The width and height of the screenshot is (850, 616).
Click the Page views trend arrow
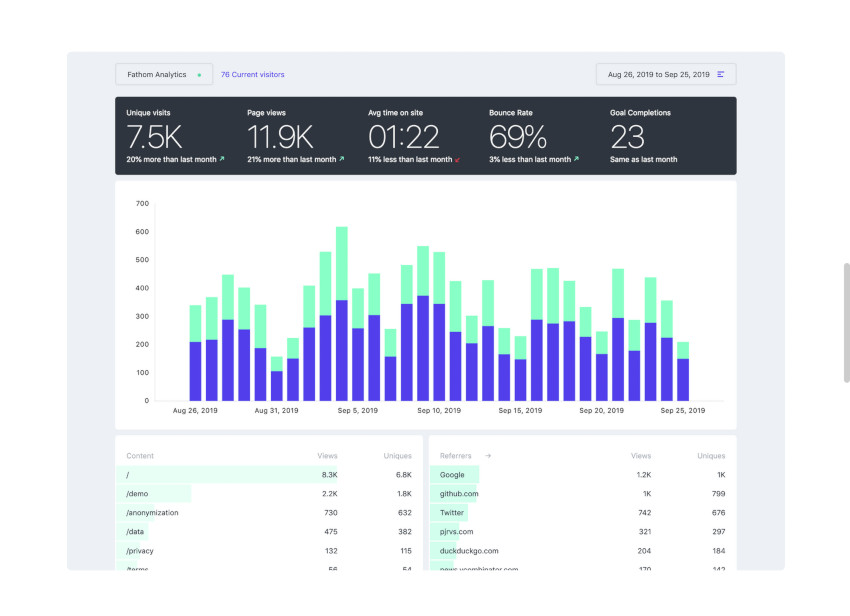(342, 159)
